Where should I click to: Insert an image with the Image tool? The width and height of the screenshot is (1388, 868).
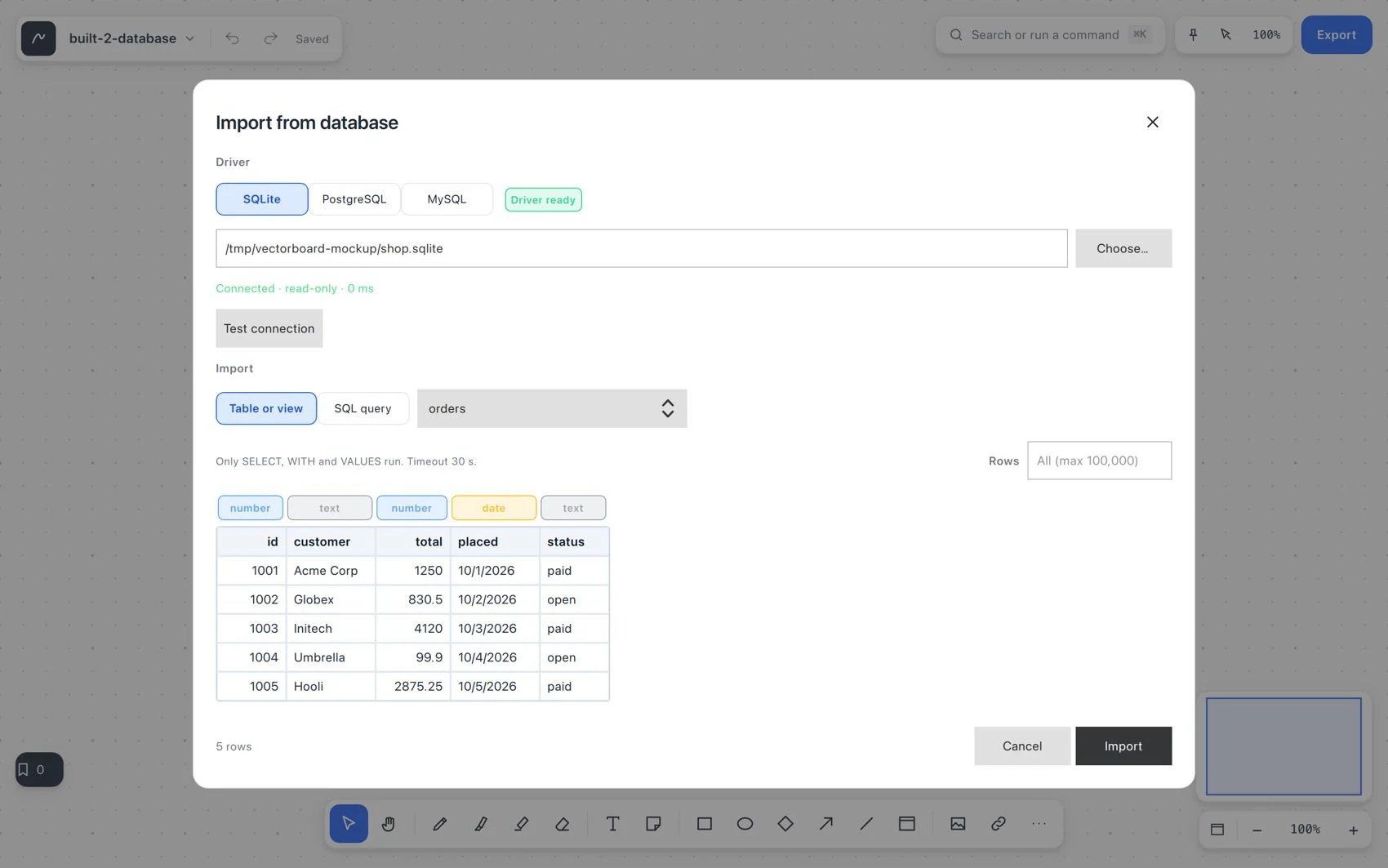(958, 823)
